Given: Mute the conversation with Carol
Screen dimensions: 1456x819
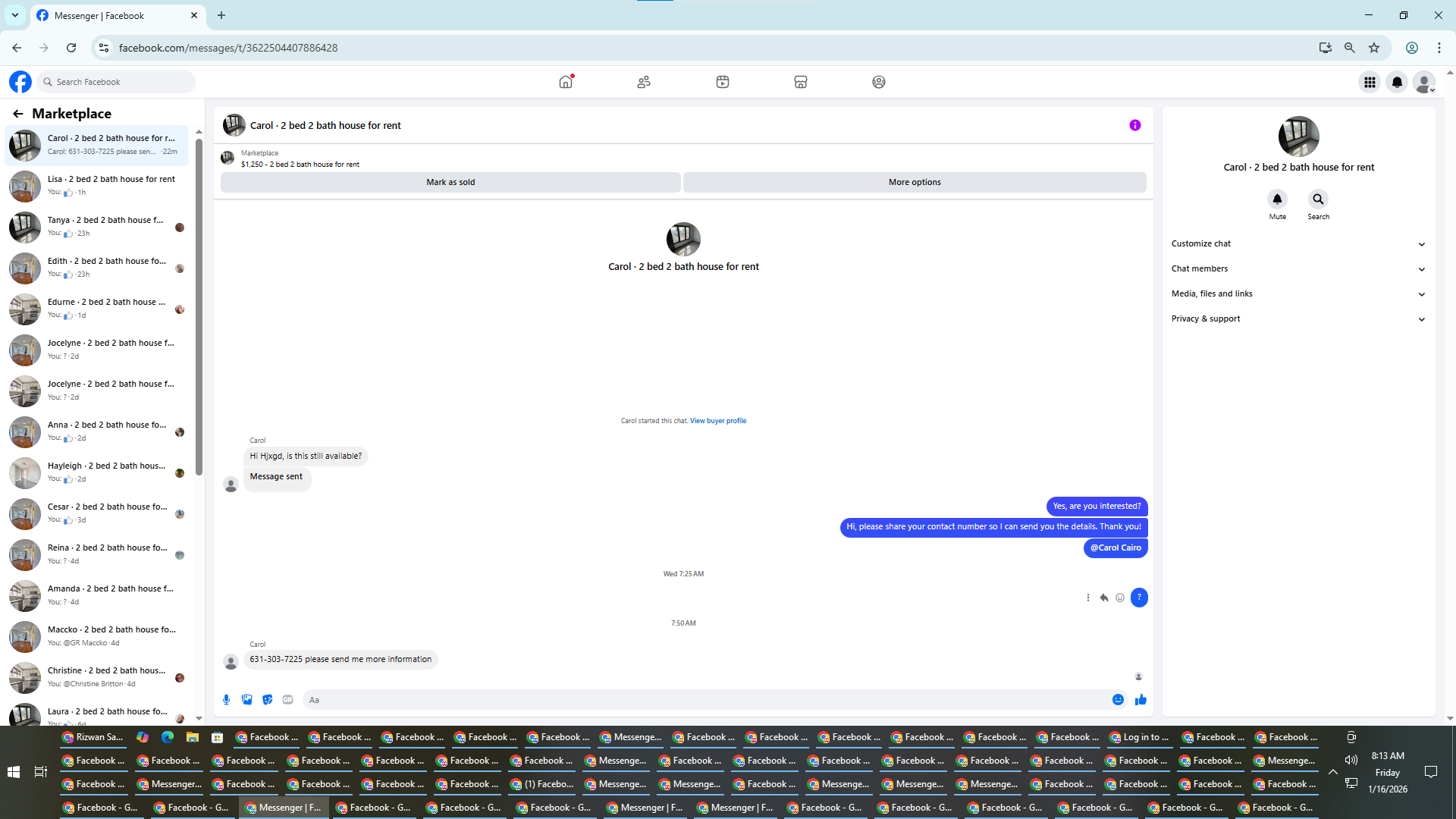Looking at the screenshot, I should [x=1277, y=199].
